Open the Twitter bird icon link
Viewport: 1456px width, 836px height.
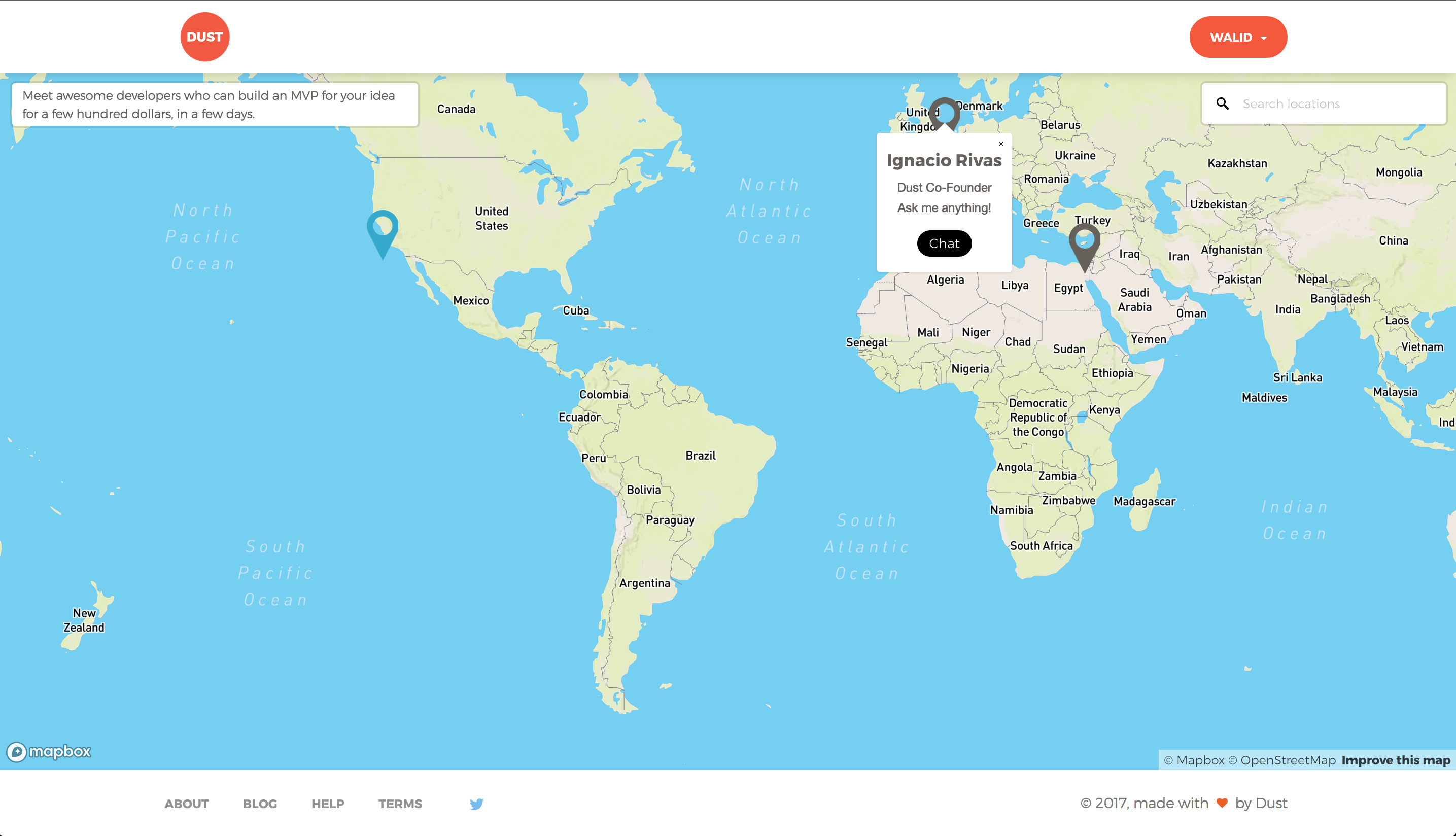pos(476,804)
